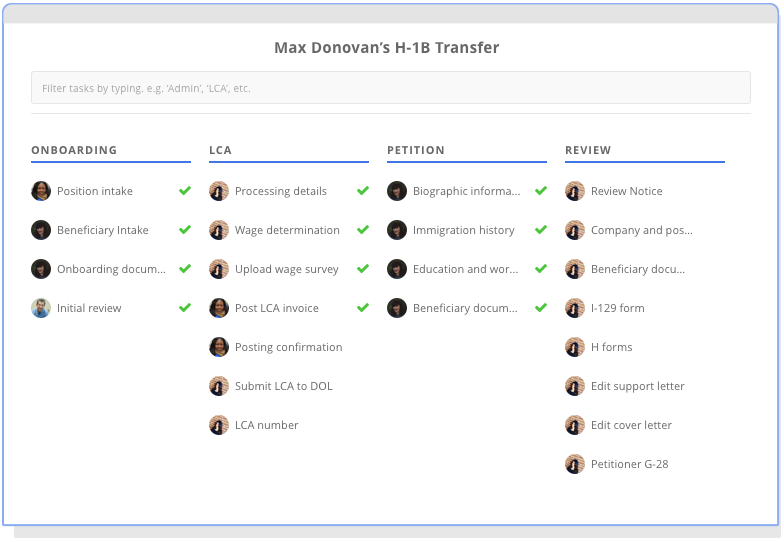This screenshot has width=784, height=542.
Task: Click the avatar next to Review Notice
Action: pyautogui.click(x=575, y=191)
